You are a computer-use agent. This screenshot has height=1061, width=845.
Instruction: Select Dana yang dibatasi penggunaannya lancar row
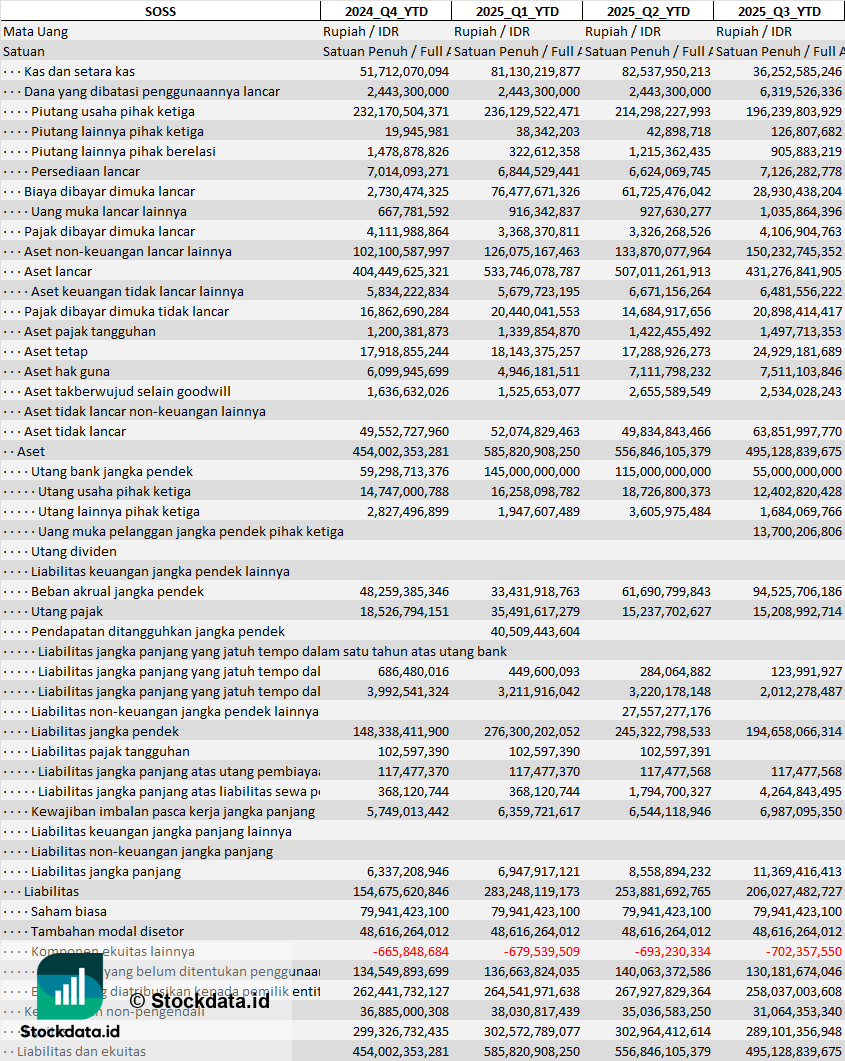(x=422, y=91)
